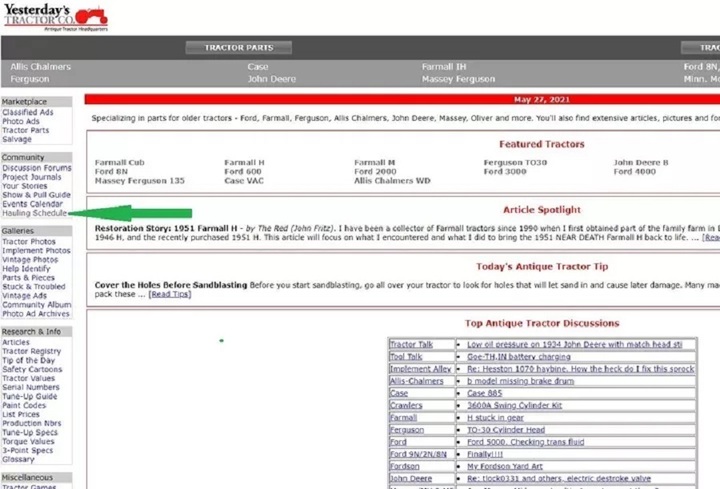Open the Parts & Pieces gallery
Screen dimensions: 720x489
[x=28, y=278]
